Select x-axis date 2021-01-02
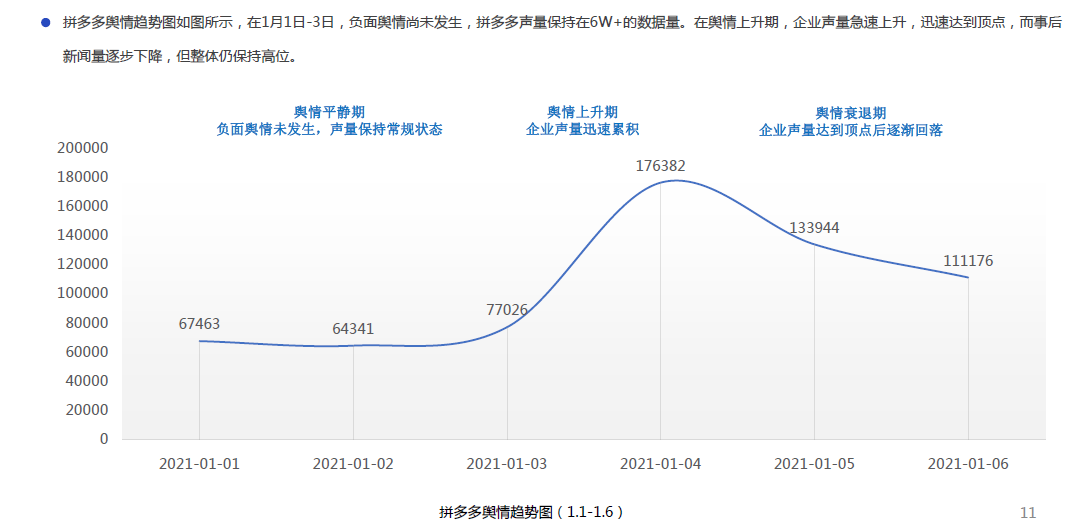Image resolution: width=1089 pixels, height=529 pixels. (x=354, y=464)
